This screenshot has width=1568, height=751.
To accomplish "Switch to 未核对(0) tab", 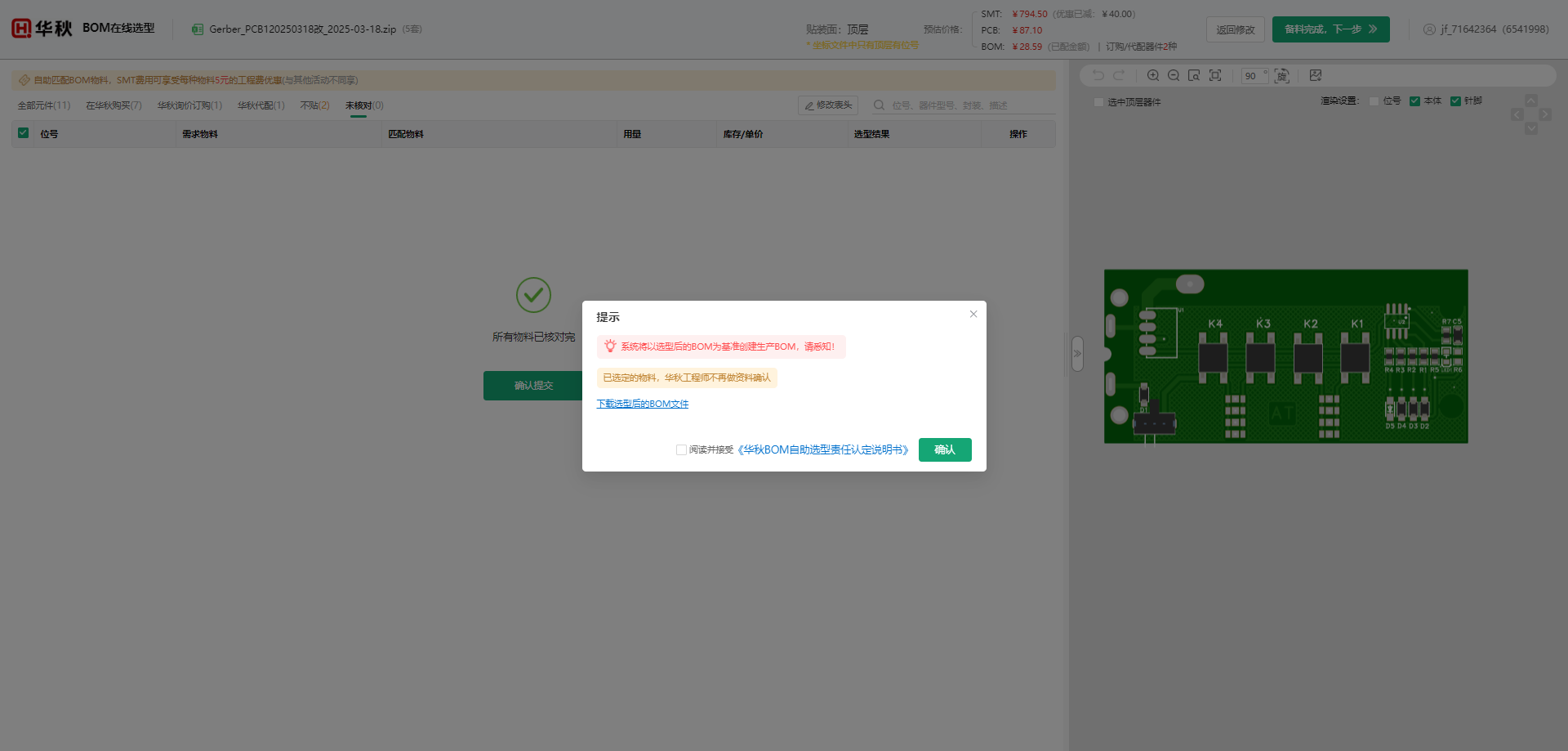I will [364, 105].
